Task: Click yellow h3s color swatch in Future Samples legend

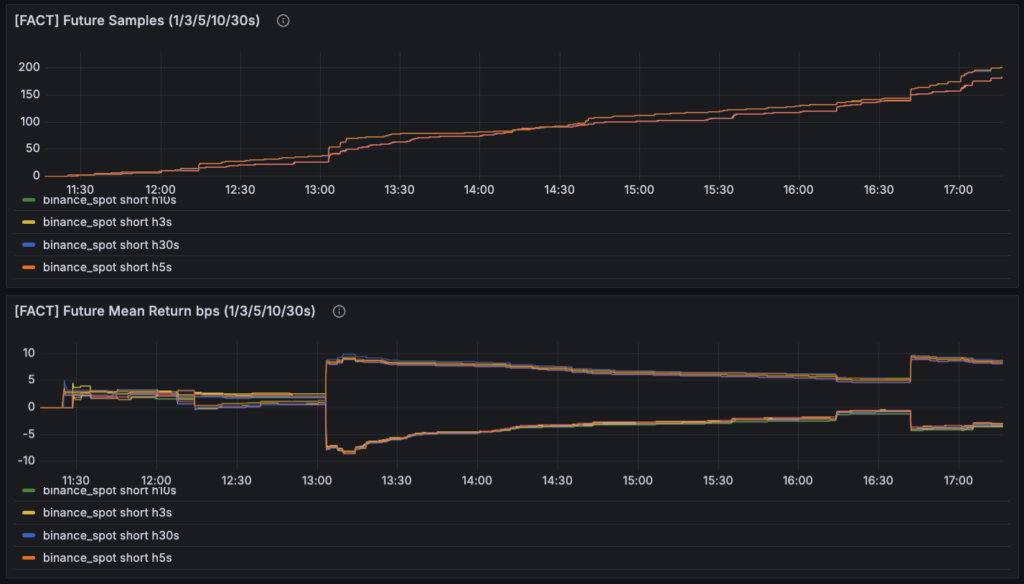Action: (29, 222)
